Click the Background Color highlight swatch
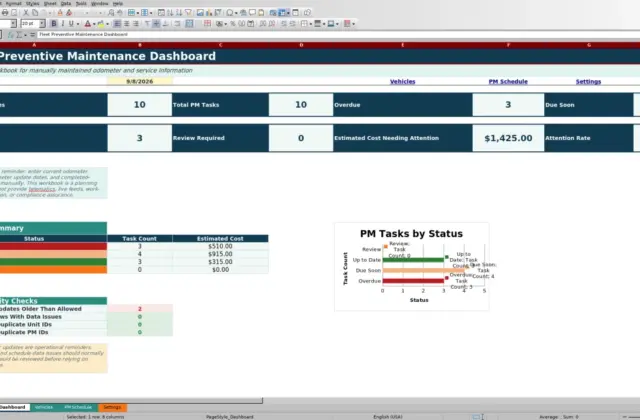The height and width of the screenshot is (420, 640). (101, 24)
